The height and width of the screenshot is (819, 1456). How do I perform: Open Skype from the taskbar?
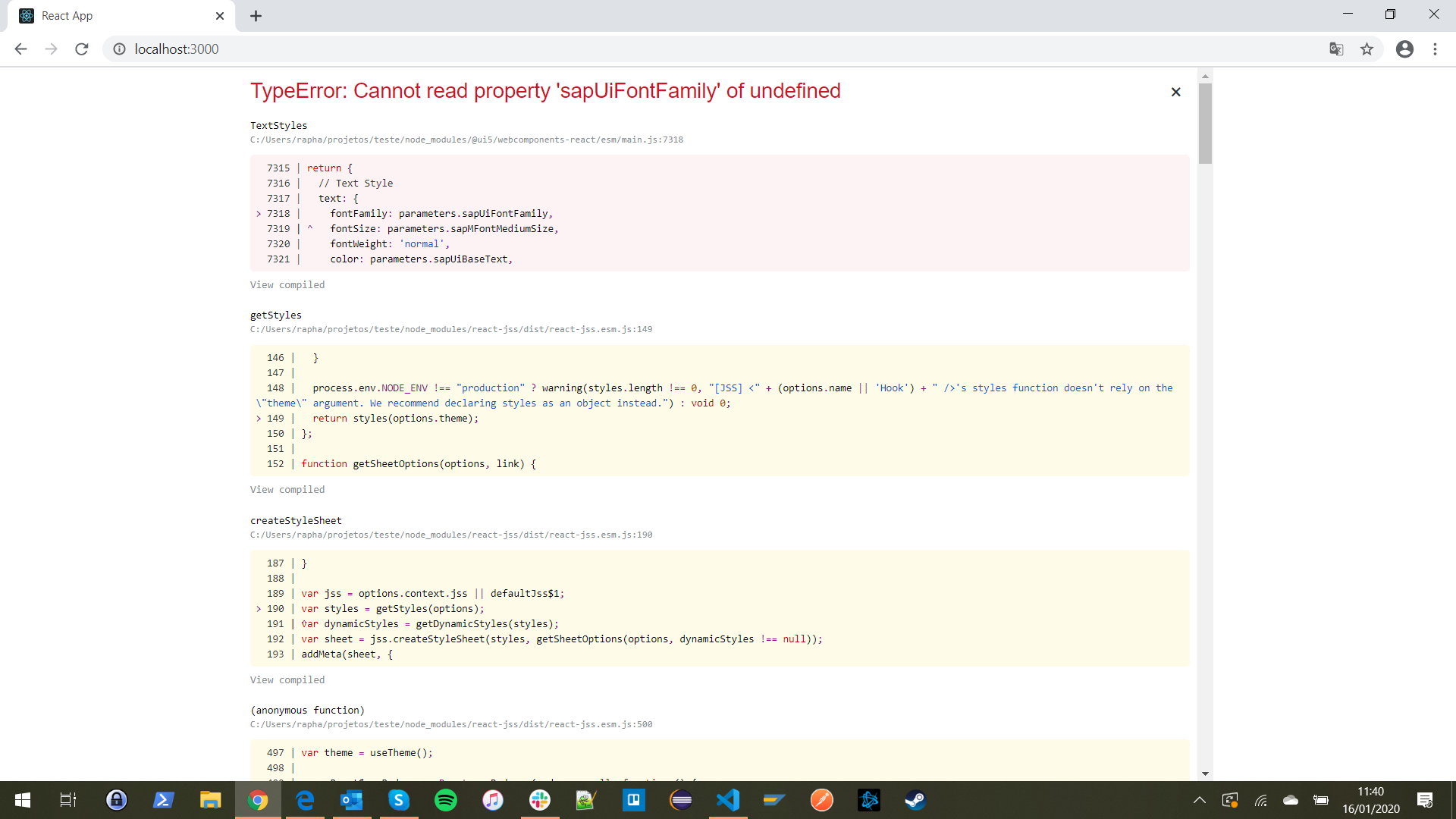pyautogui.click(x=398, y=800)
